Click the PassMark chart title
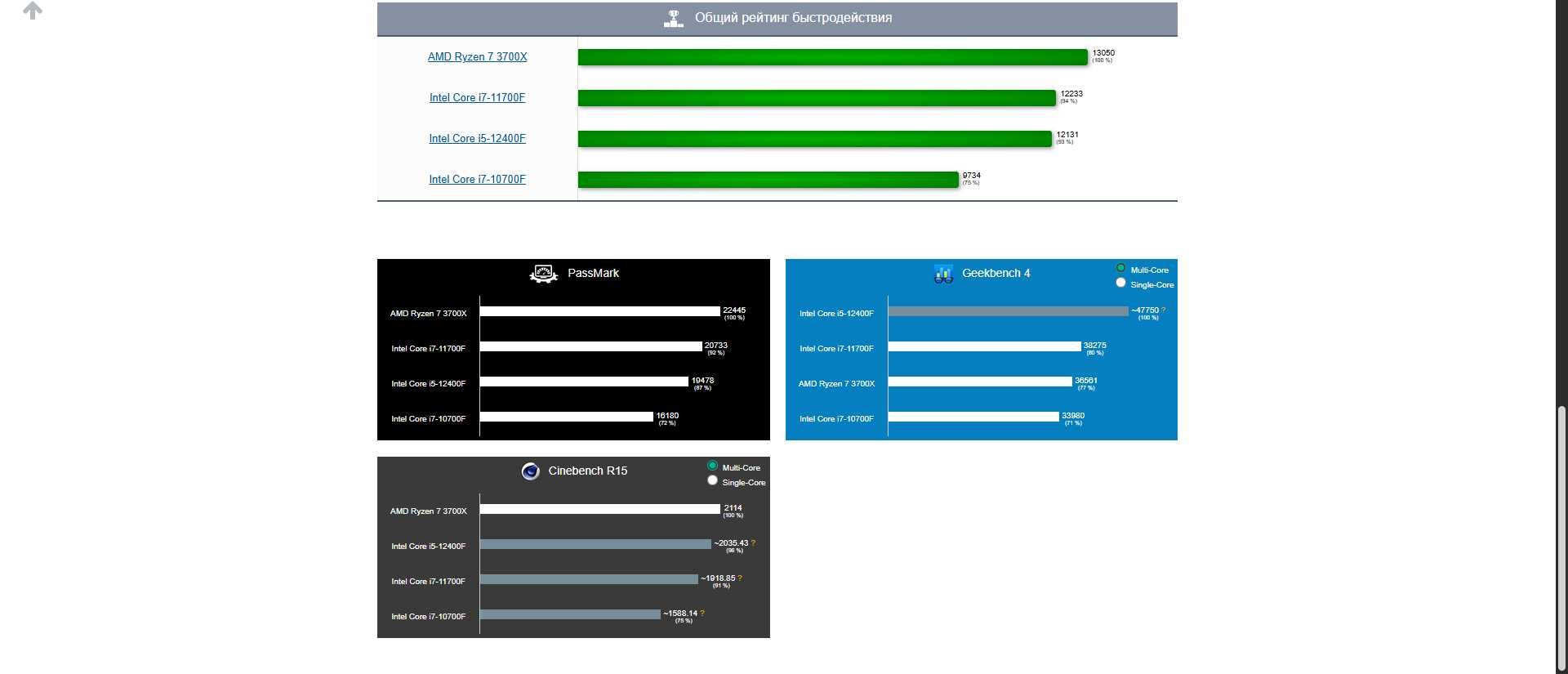 click(593, 274)
